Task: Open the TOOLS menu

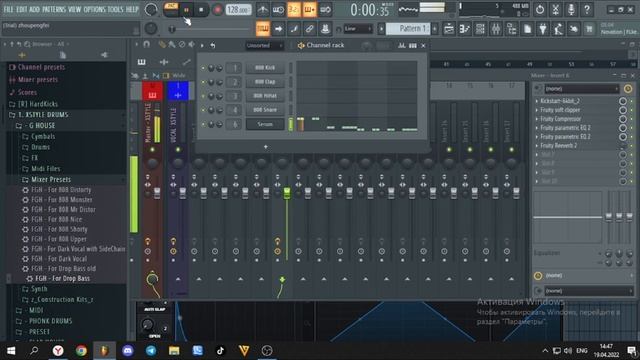Action: (x=115, y=9)
